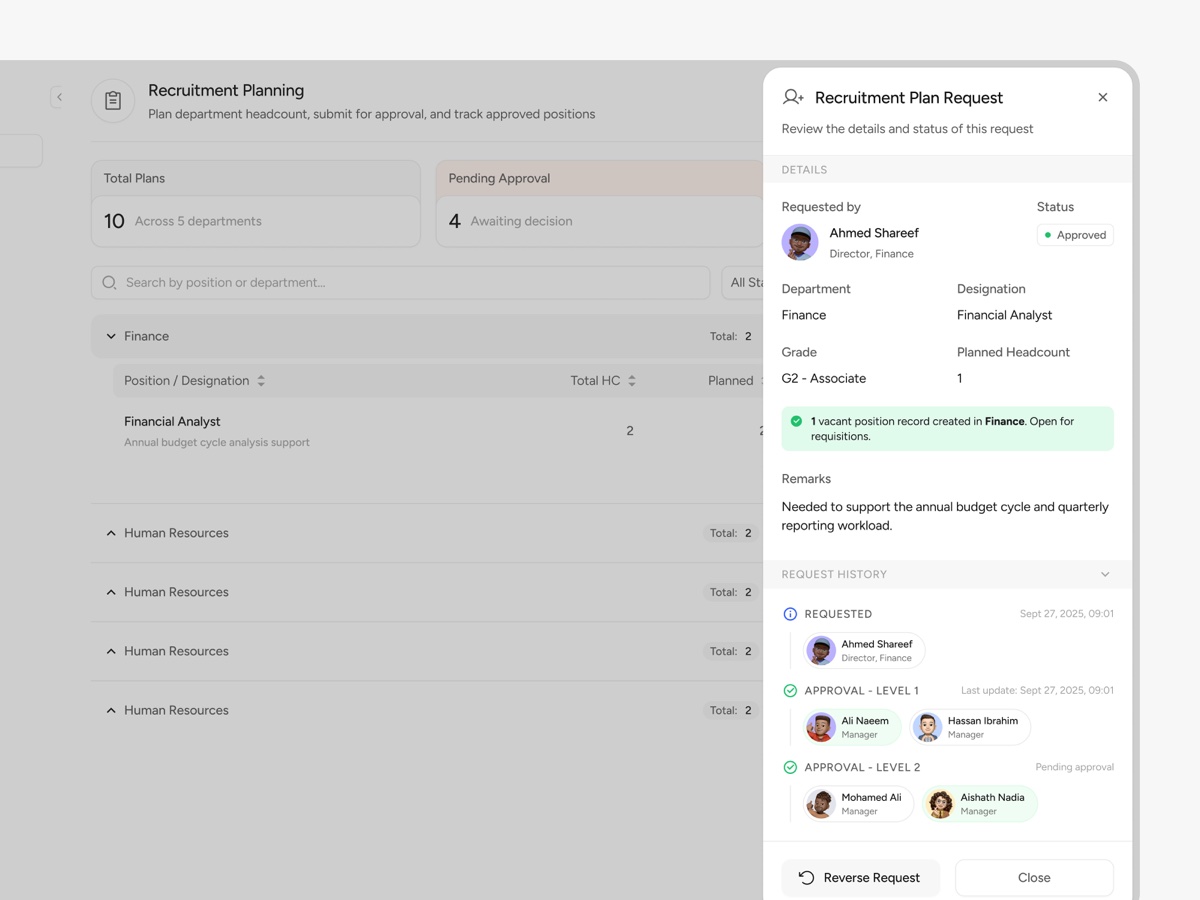The height and width of the screenshot is (900, 1200).
Task: Click the green check icon in vacancy notice
Action: [x=797, y=421]
